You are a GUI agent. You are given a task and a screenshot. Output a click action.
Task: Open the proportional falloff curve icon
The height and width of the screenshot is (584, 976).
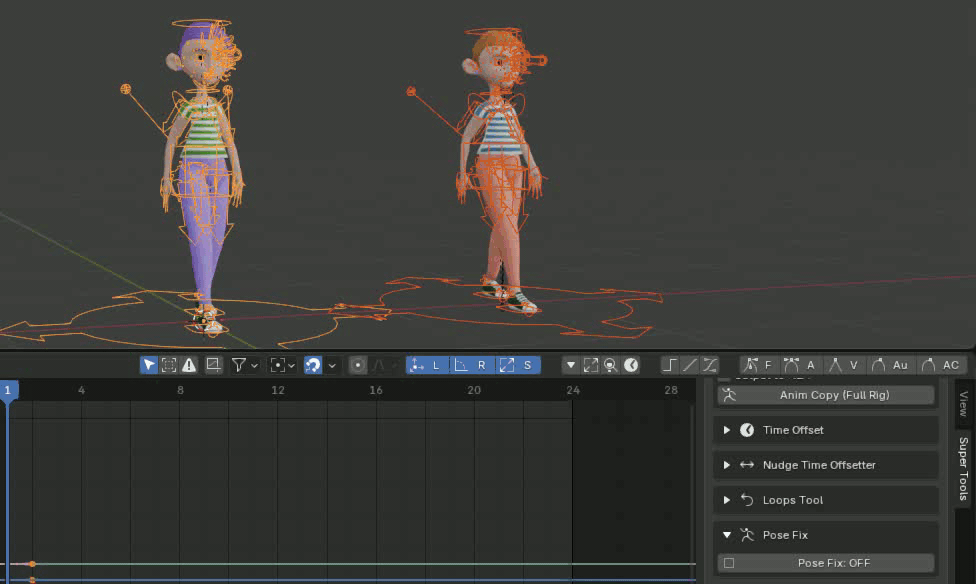click(x=378, y=365)
